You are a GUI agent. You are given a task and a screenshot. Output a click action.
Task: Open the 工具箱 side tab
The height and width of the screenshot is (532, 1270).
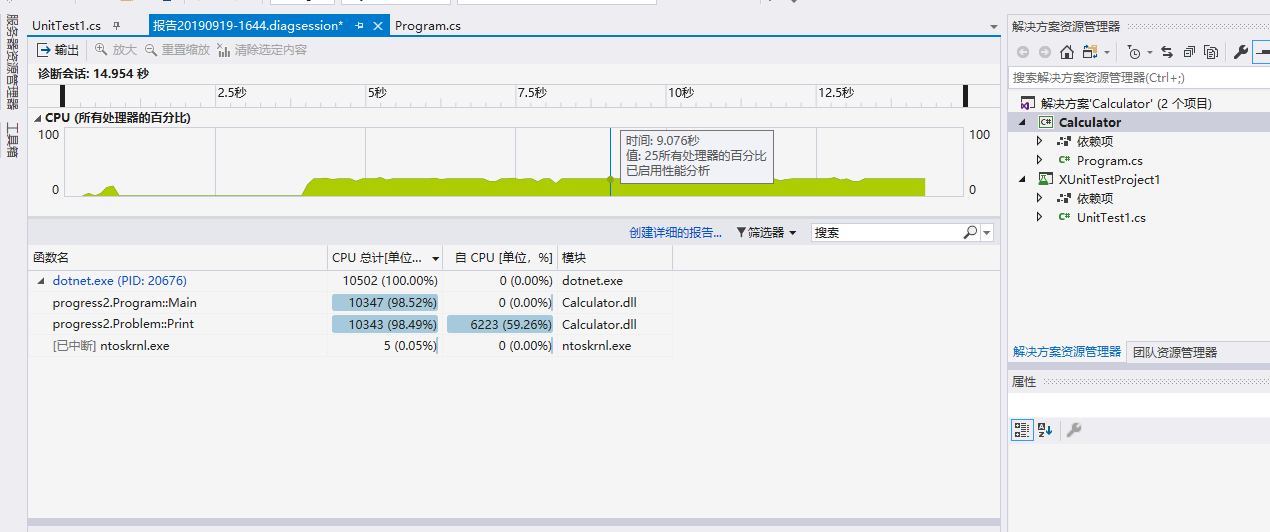coord(13,141)
